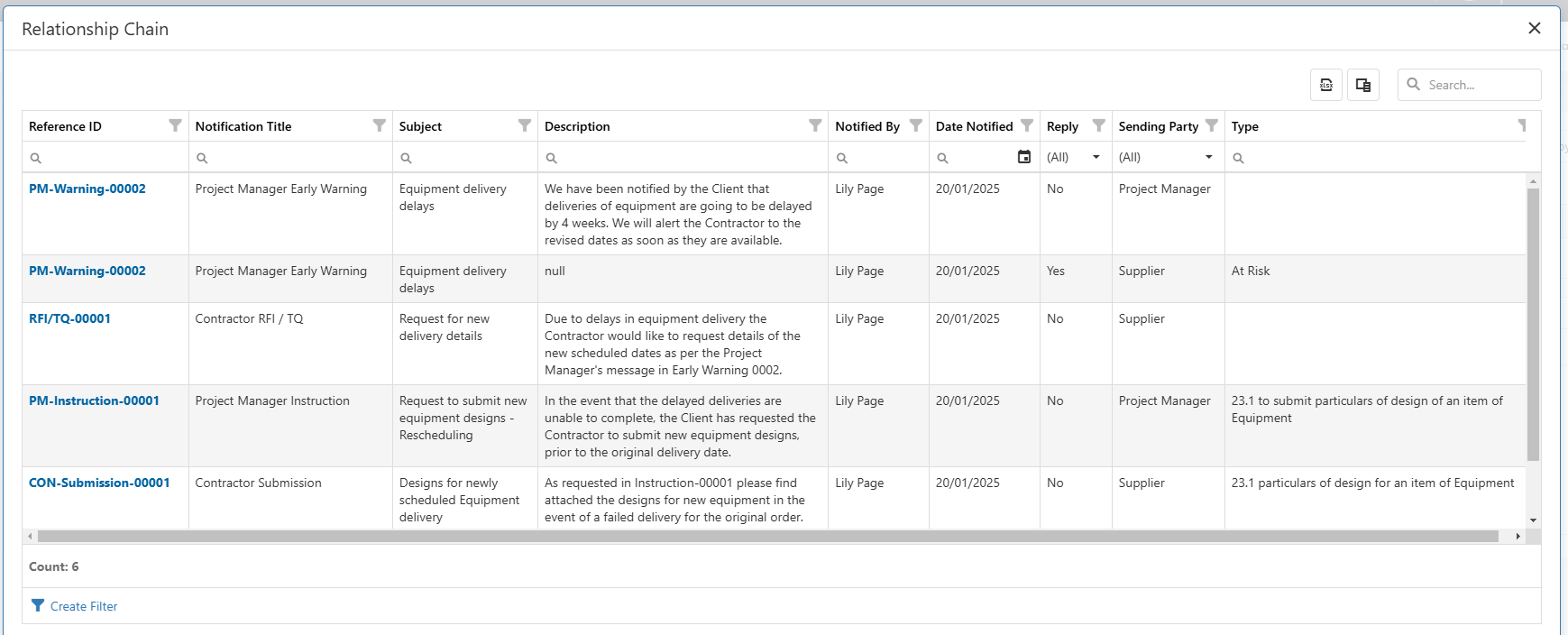Sort by the Reply column header

click(x=1062, y=126)
